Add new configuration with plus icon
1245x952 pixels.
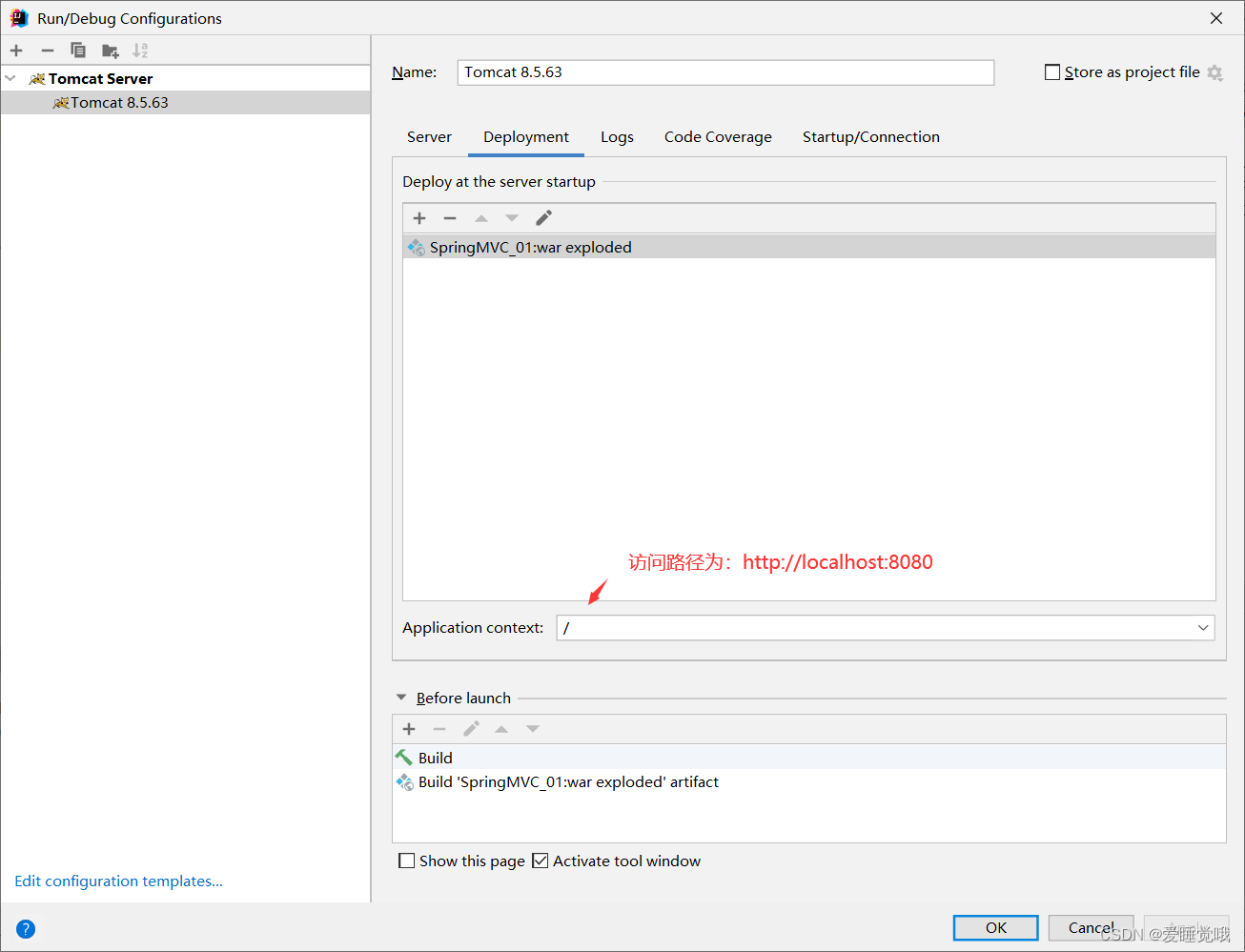[x=16, y=51]
